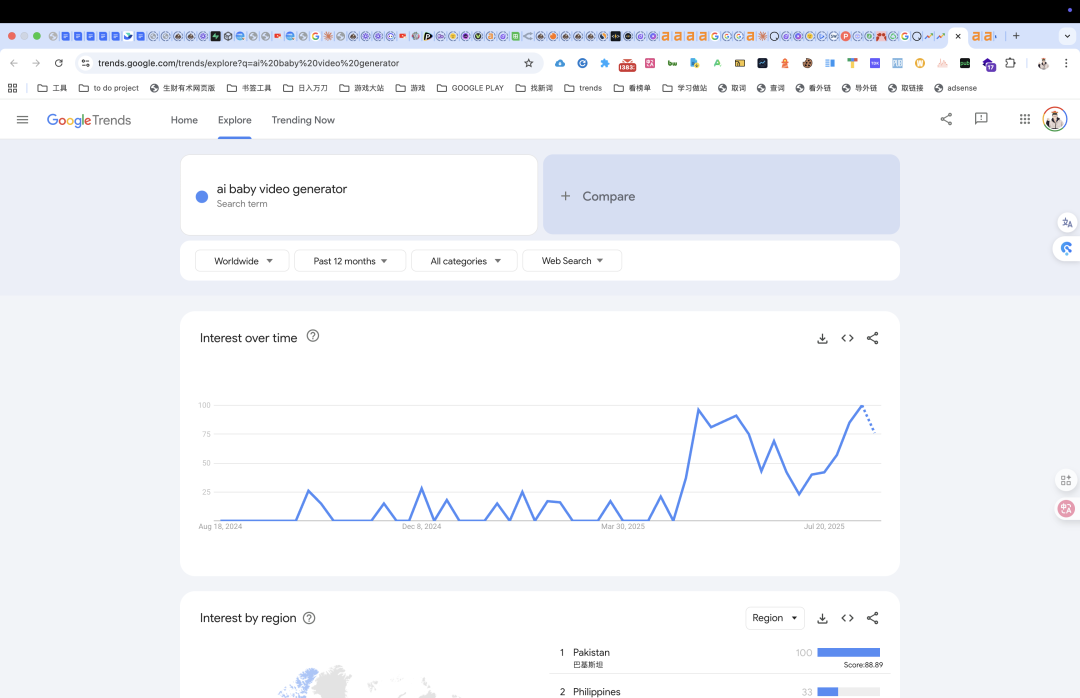Open the Chrome three-dot menu
The image size is (1080, 698).
(x=1066, y=63)
